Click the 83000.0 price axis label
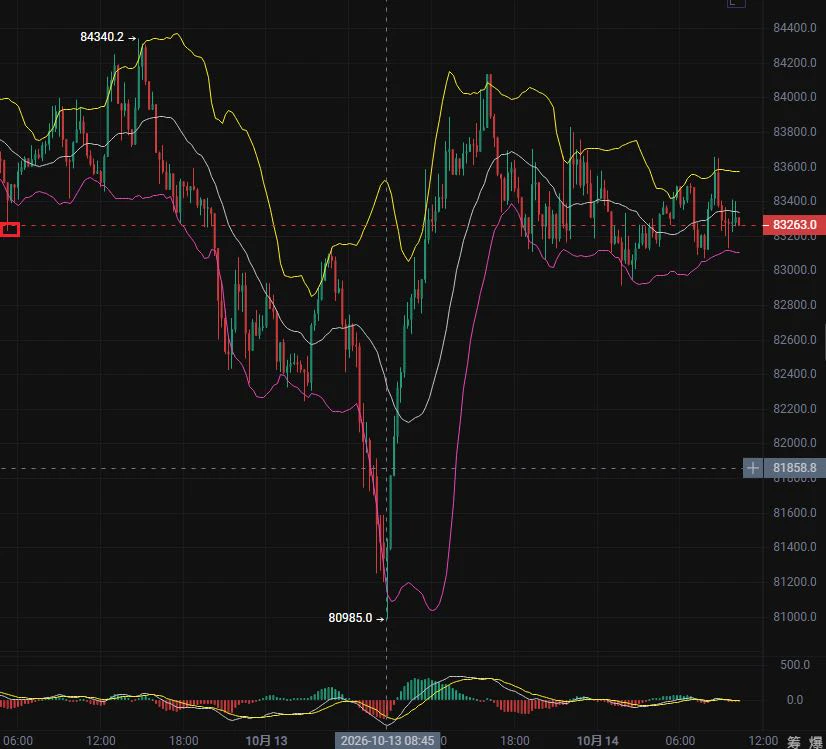The height and width of the screenshot is (749, 826). coord(794,270)
